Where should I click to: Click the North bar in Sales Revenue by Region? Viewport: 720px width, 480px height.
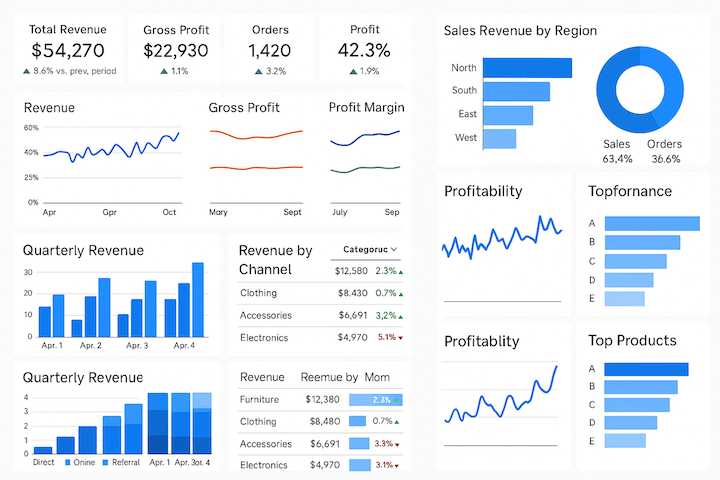[x=528, y=68]
